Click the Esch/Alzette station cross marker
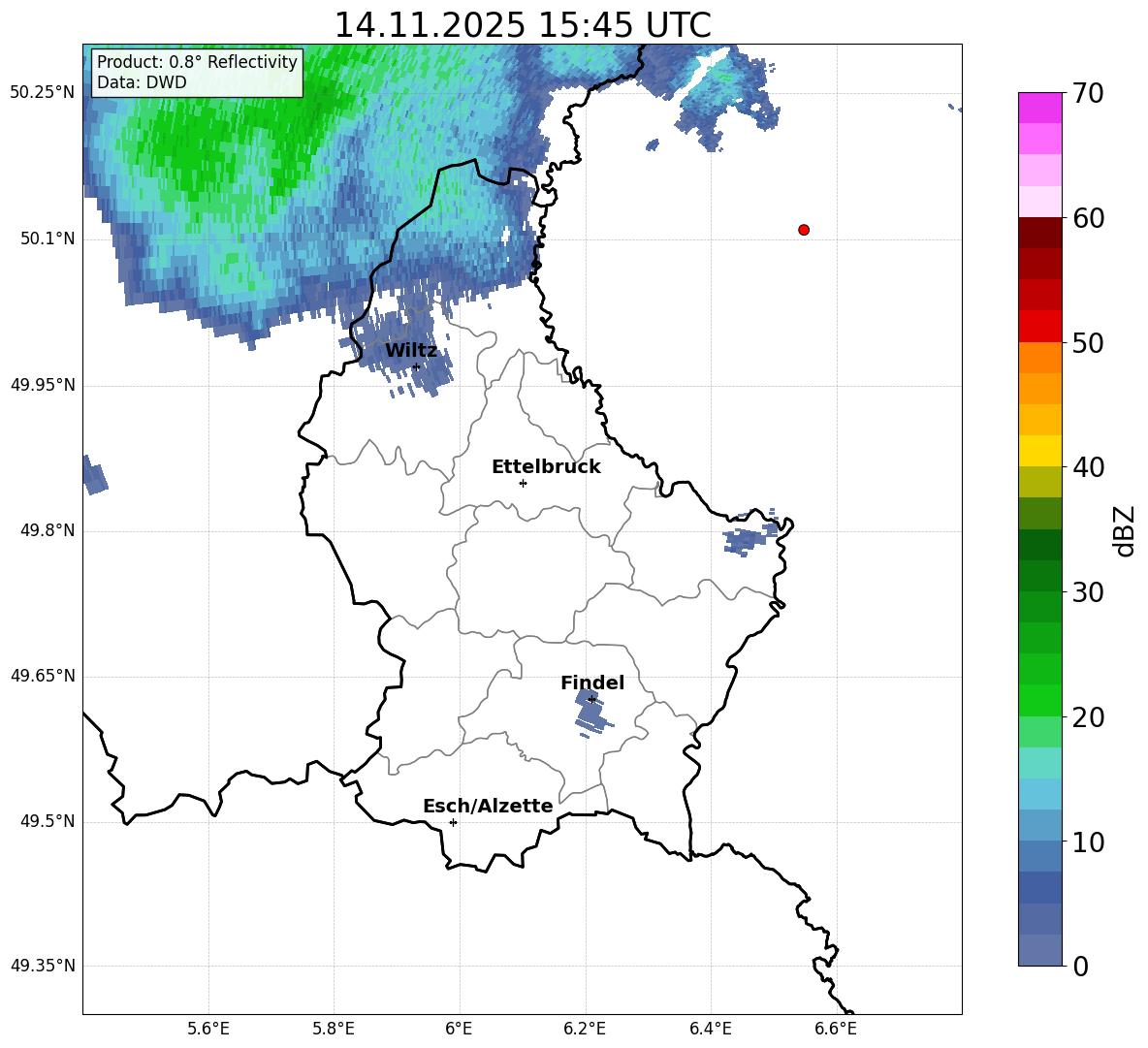Image resolution: width=1148 pixels, height=1048 pixels. pyautogui.click(x=453, y=822)
